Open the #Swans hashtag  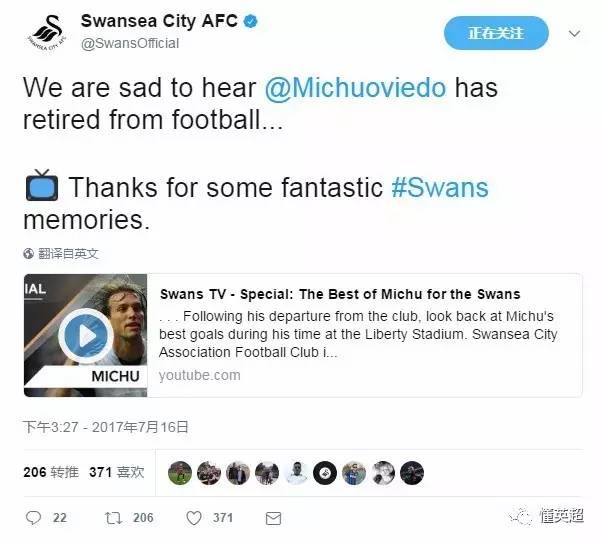(440, 187)
